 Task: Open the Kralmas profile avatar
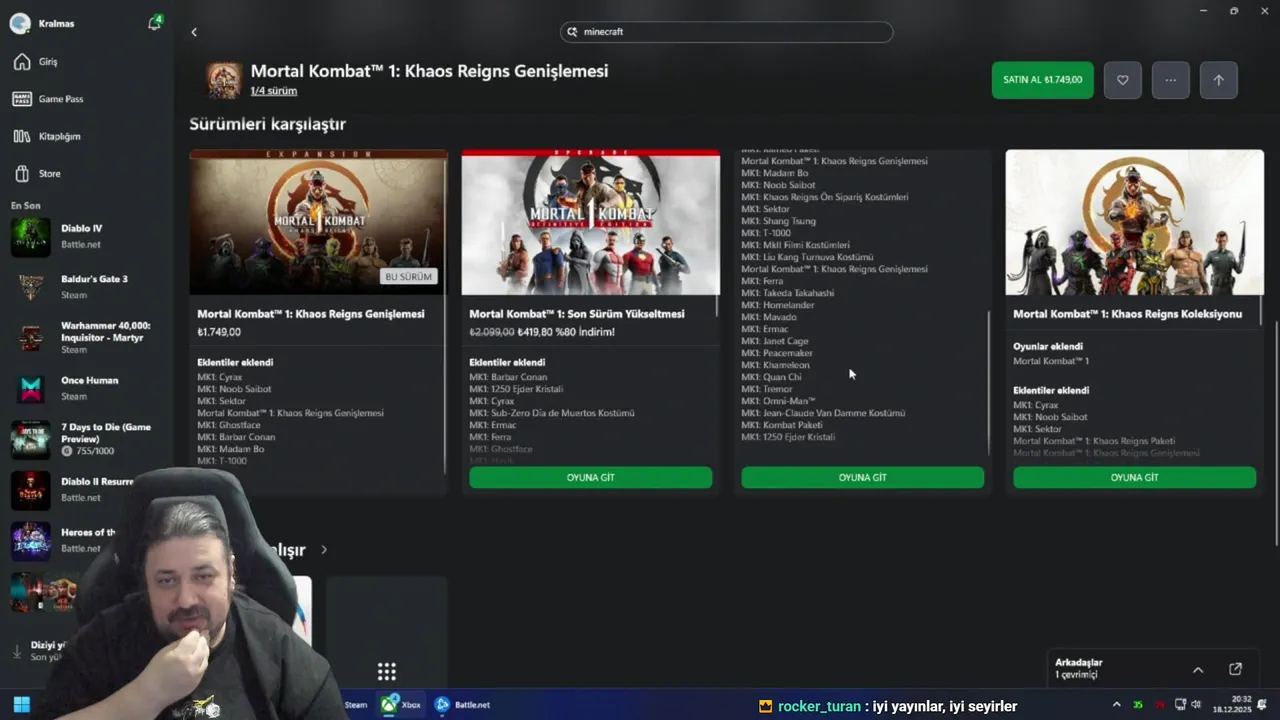[x=20, y=23]
